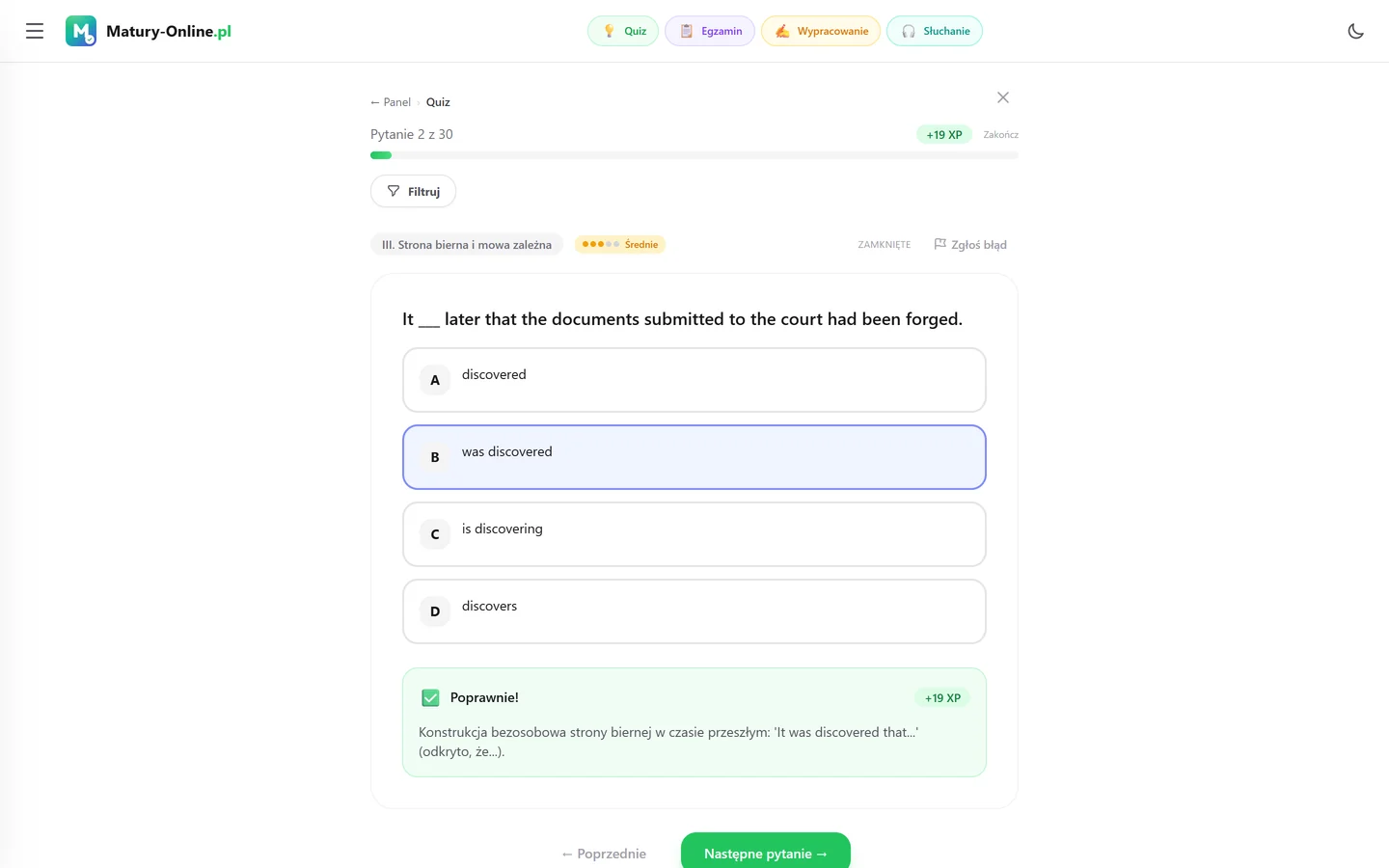Go back with Poprzednie link

[x=604, y=854]
